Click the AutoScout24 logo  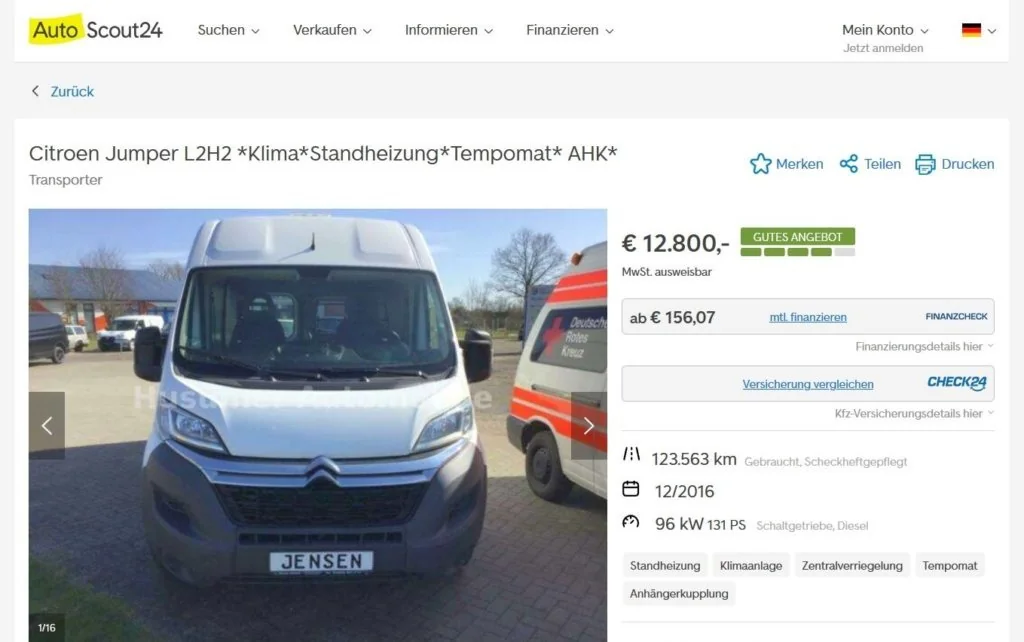click(95, 29)
